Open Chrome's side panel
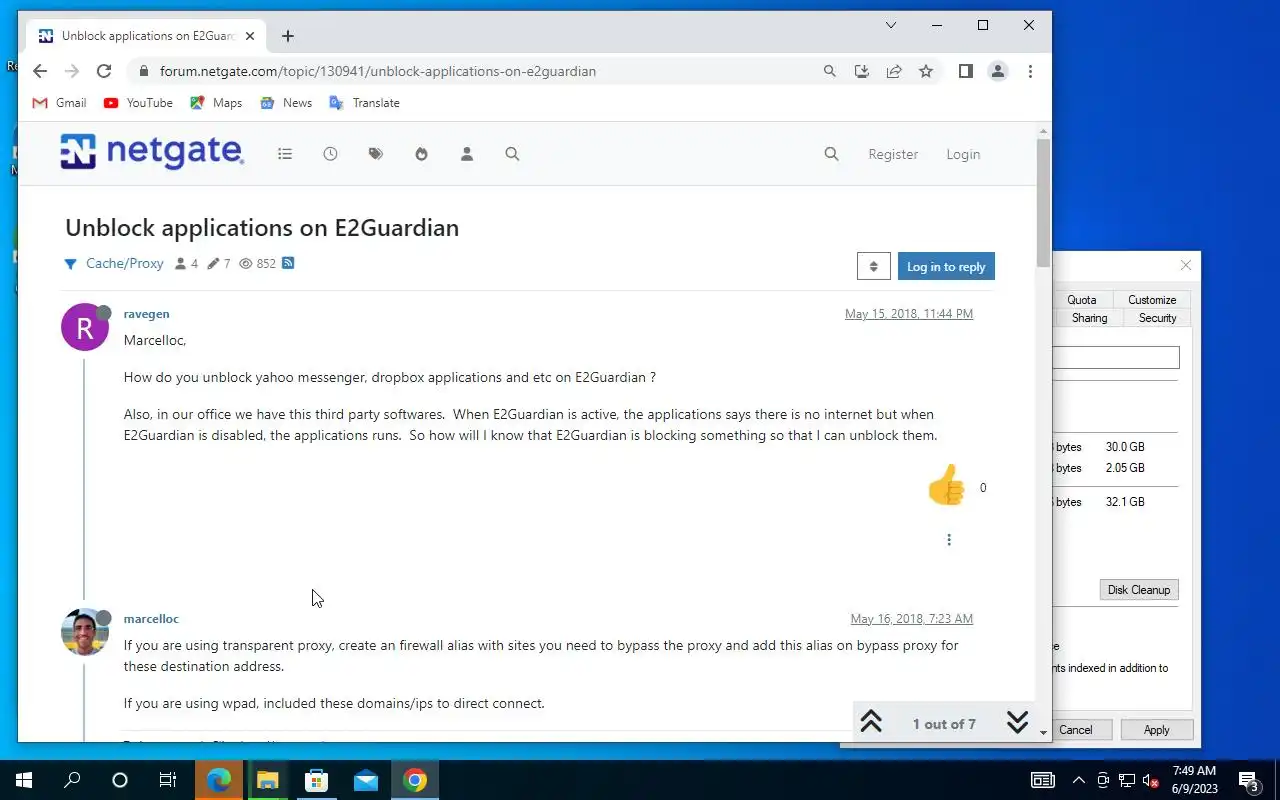Screen dimensions: 1280x800 point(965,71)
